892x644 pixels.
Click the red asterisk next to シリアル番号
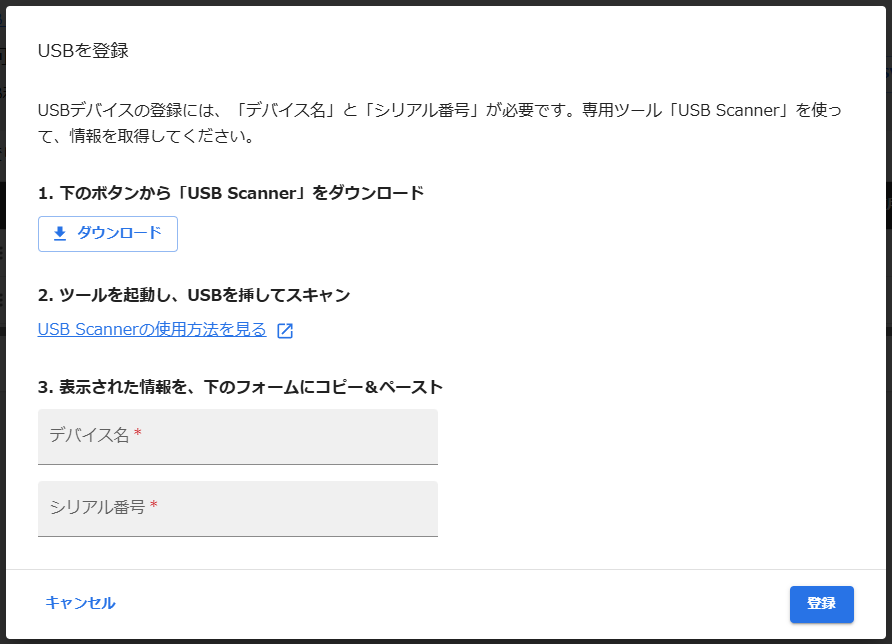coord(154,506)
